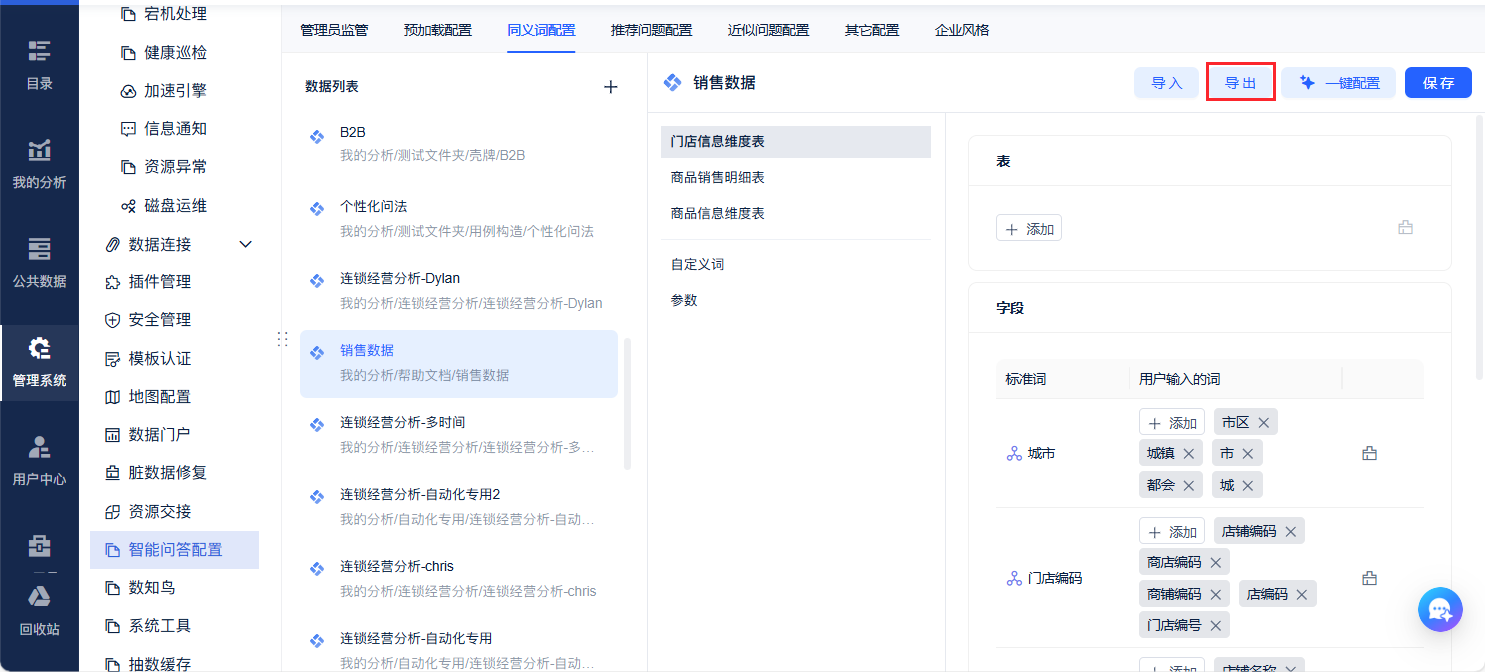Open 公共数据 in the left navigation

tap(39, 261)
